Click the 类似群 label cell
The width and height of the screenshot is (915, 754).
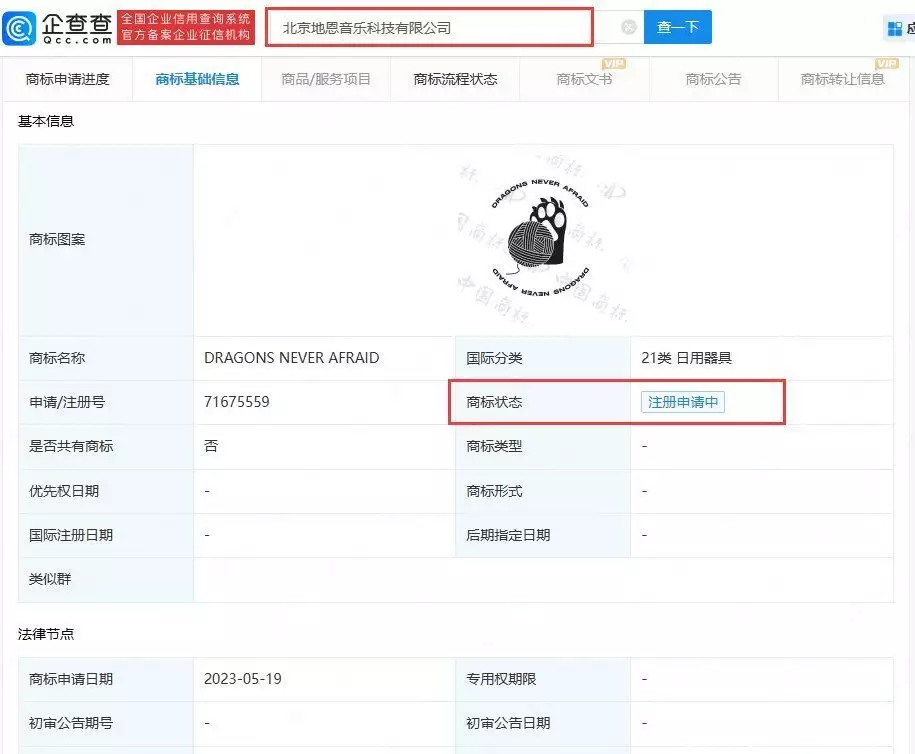(x=106, y=580)
